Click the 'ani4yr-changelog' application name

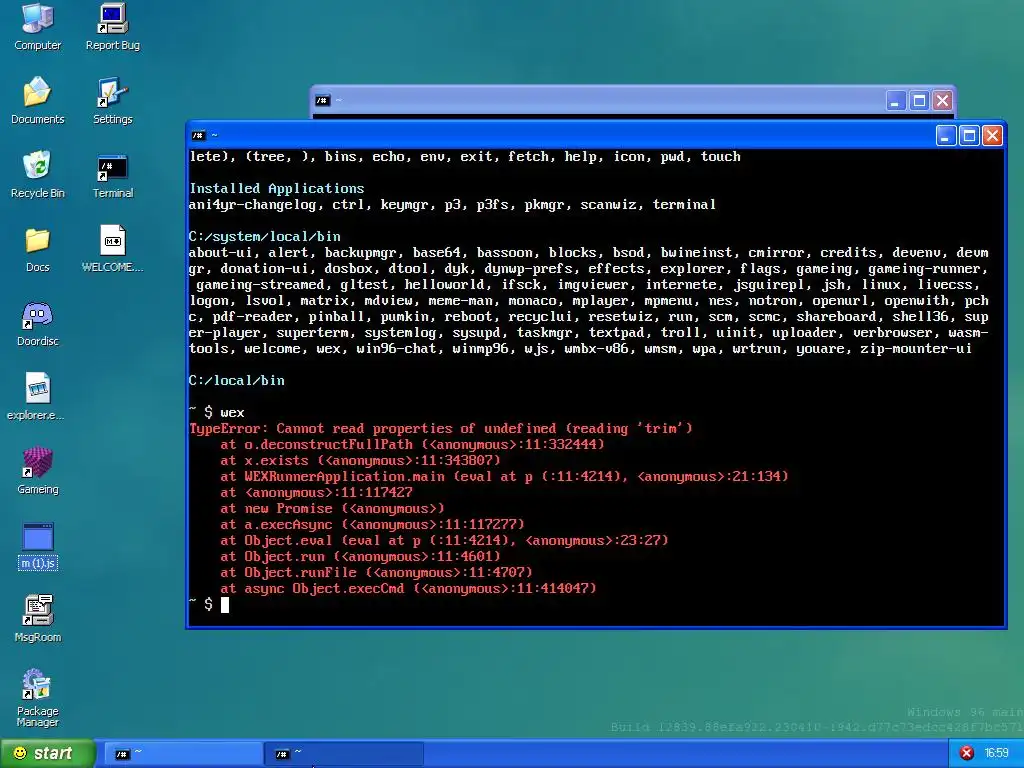252,204
